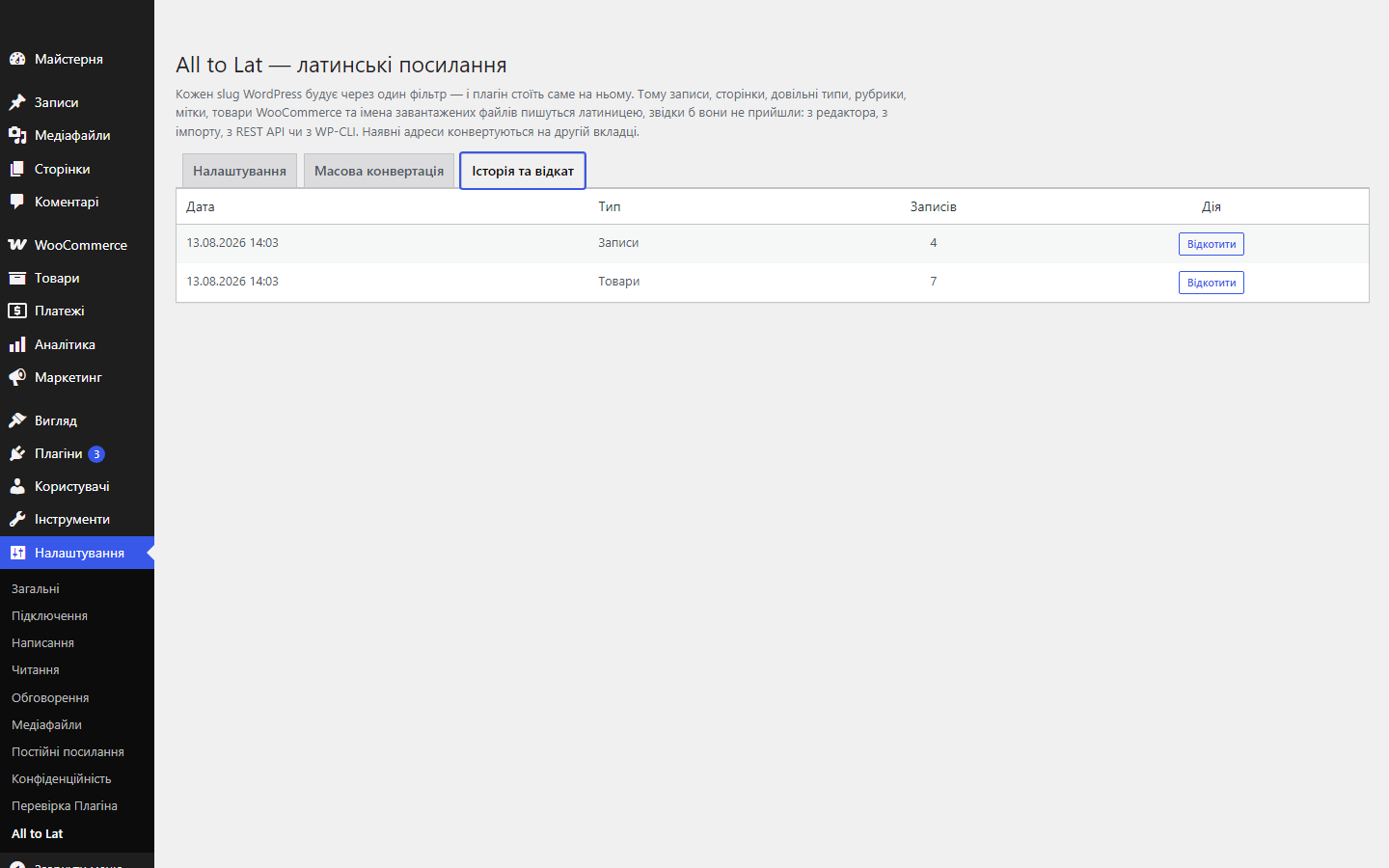Viewport: 1389px width, 868px height.
Task: Click the Тип column header
Action: click(610, 206)
